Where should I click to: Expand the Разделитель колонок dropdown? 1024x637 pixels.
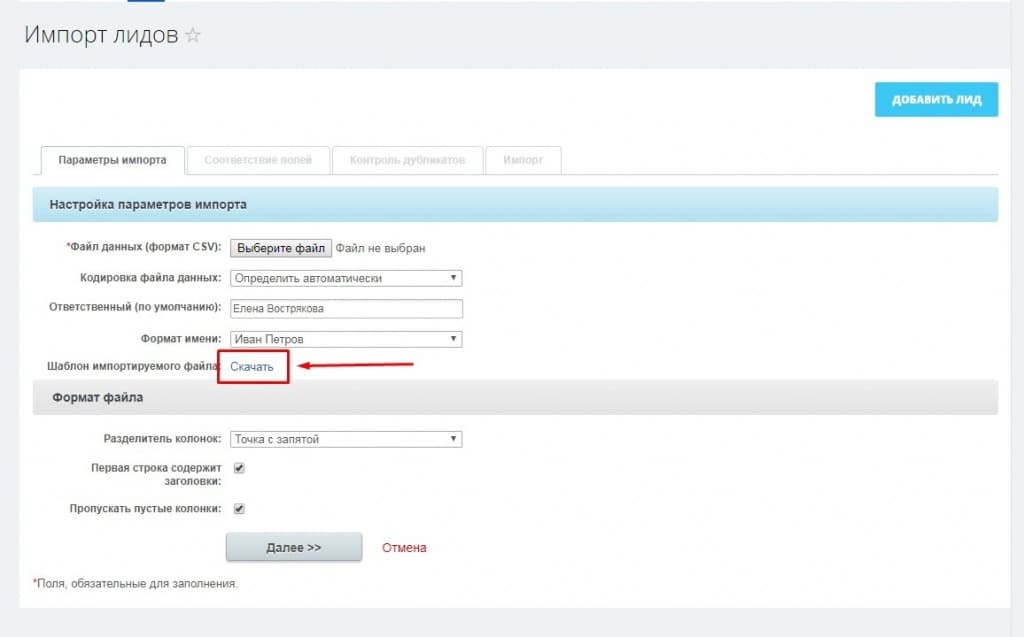(346, 438)
